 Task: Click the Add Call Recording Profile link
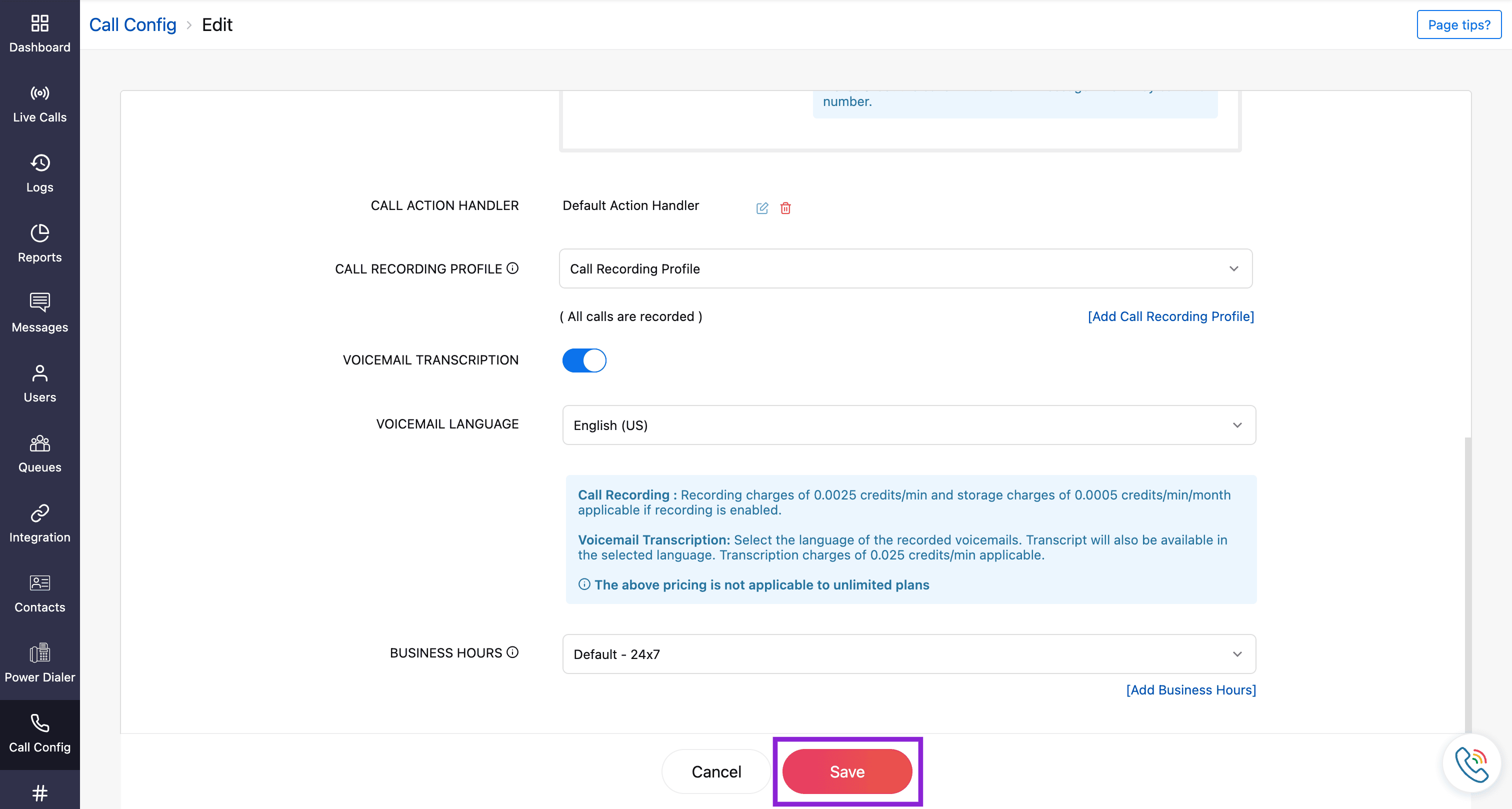1170,316
